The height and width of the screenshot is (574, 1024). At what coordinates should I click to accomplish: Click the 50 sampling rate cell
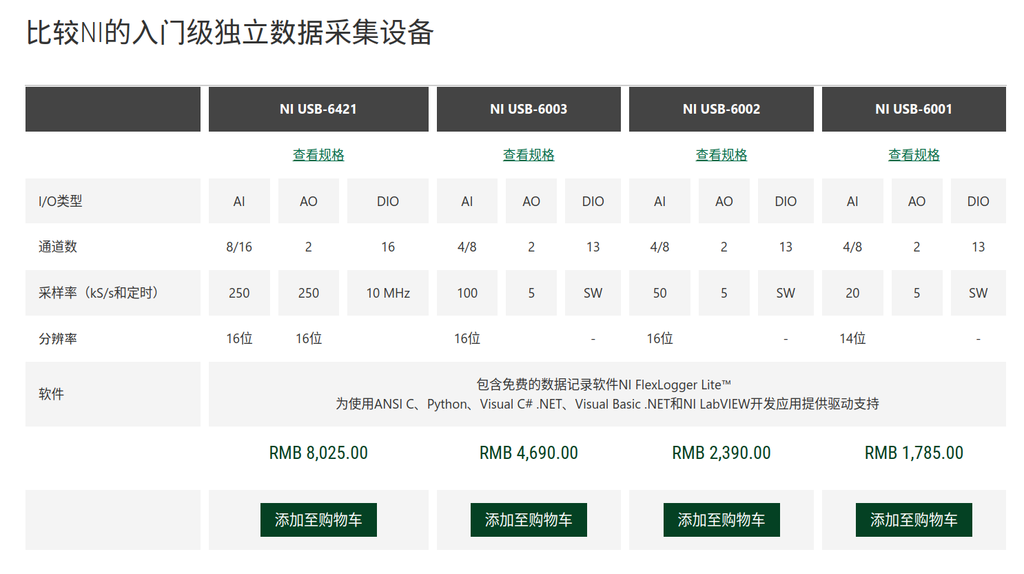[660, 293]
